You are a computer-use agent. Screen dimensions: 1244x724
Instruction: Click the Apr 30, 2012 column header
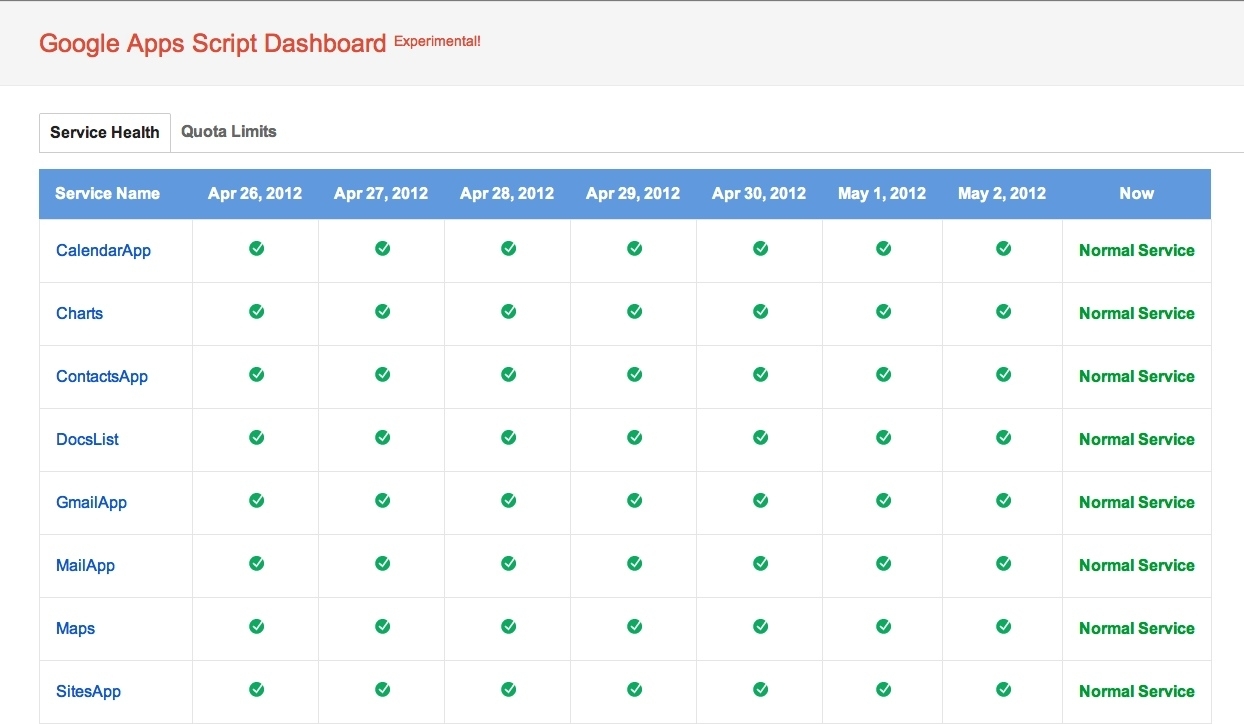759,193
